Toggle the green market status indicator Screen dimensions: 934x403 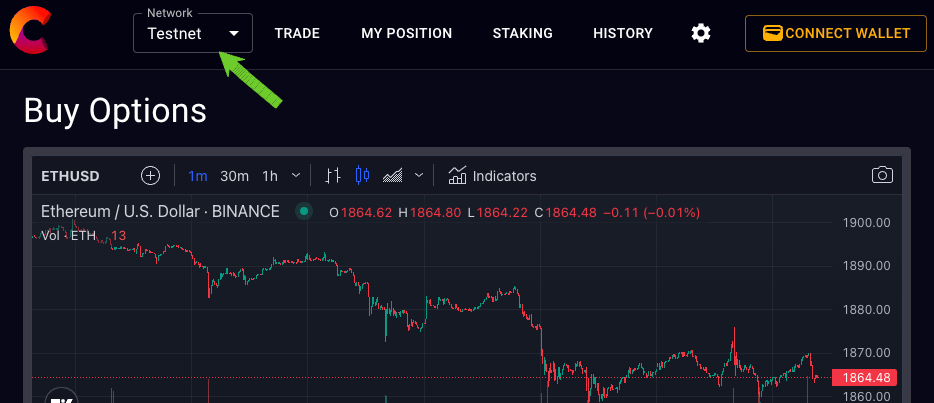click(304, 212)
